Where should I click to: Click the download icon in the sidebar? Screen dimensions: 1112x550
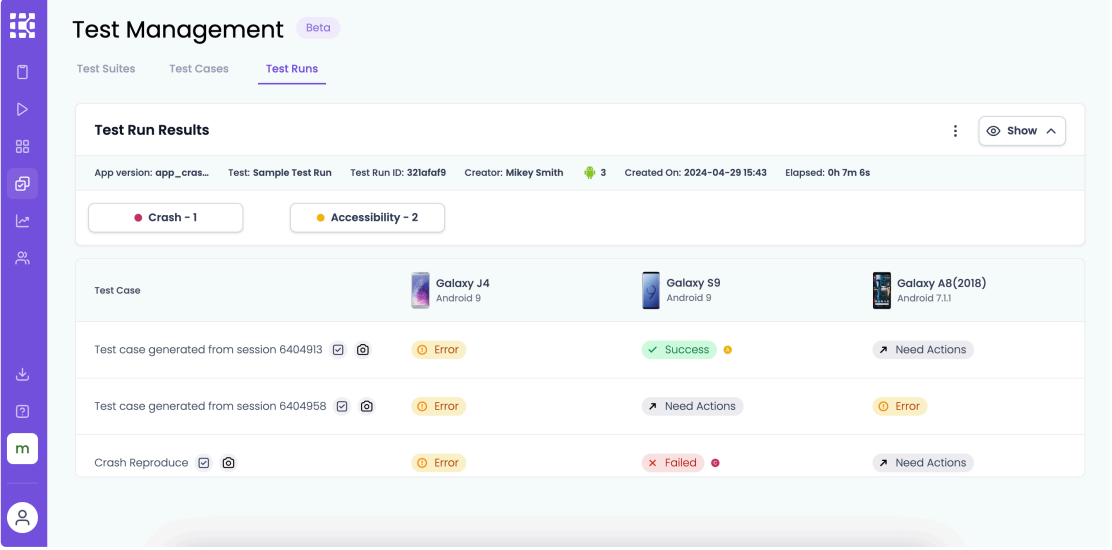(23, 374)
